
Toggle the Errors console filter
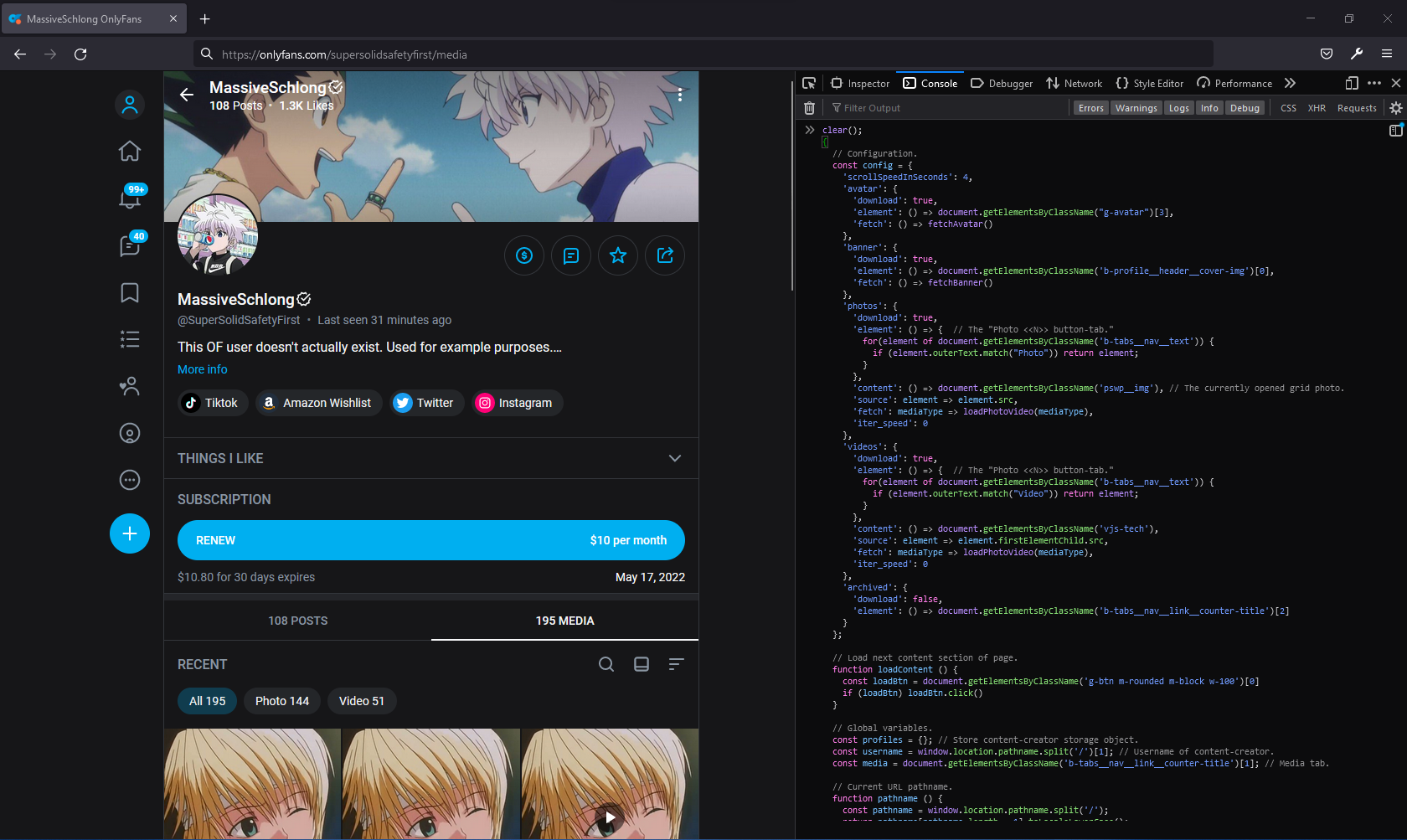tap(1091, 108)
